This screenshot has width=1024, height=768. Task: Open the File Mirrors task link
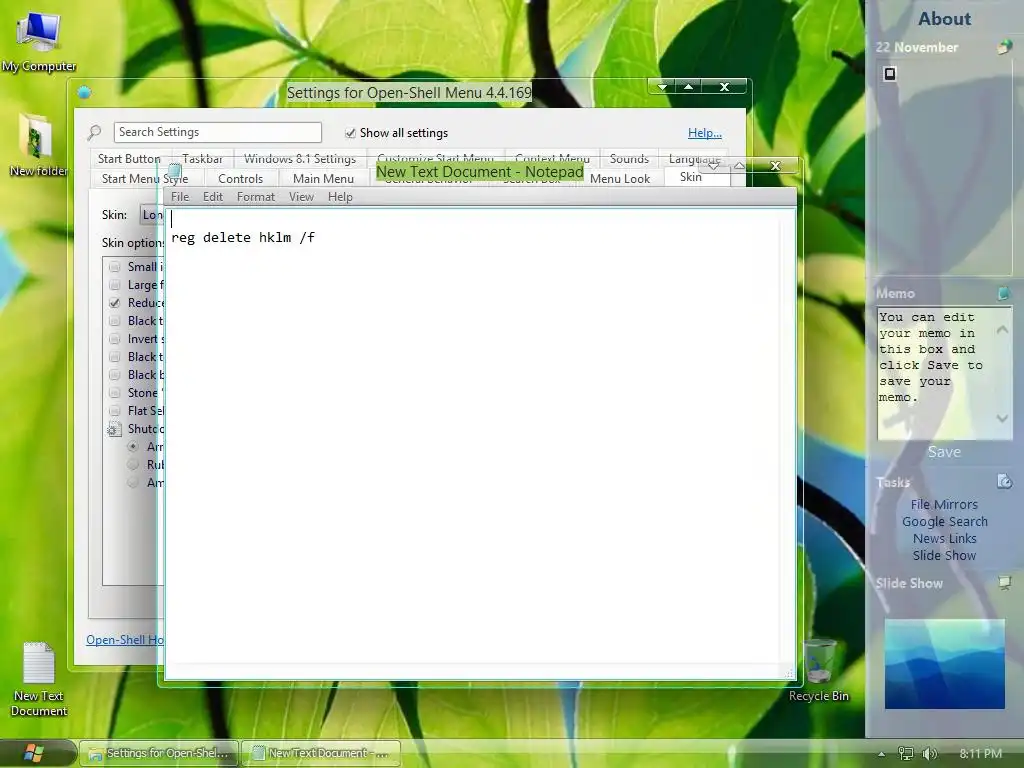[x=944, y=504]
